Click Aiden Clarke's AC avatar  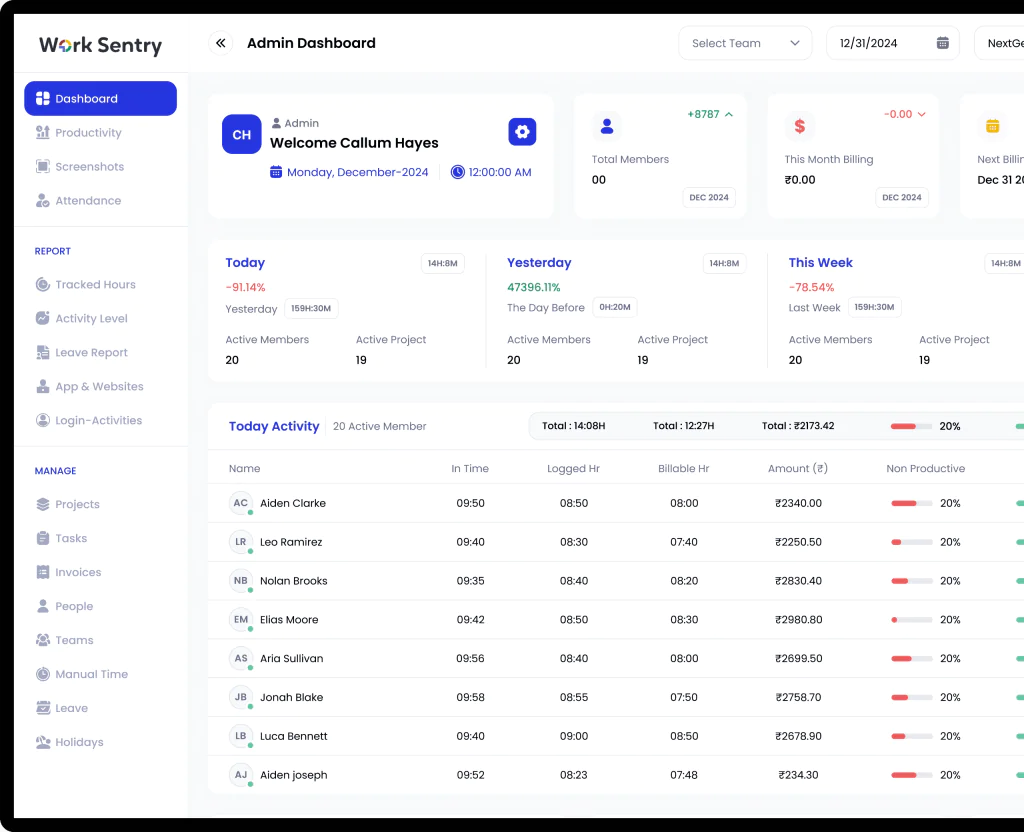pos(240,503)
